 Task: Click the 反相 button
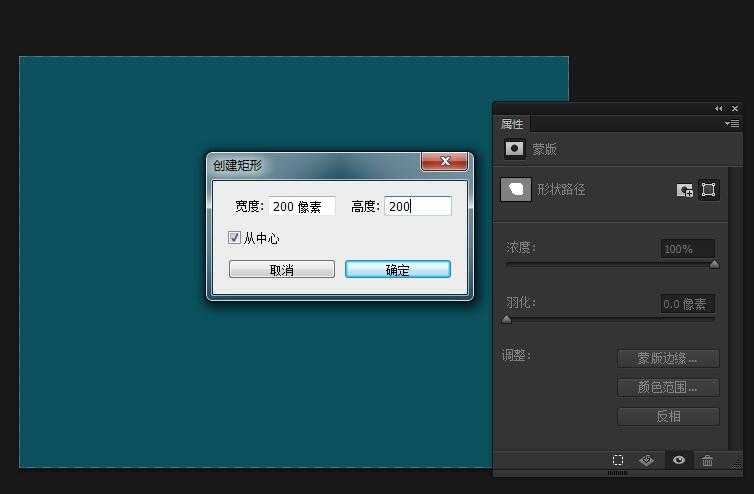tap(668, 416)
